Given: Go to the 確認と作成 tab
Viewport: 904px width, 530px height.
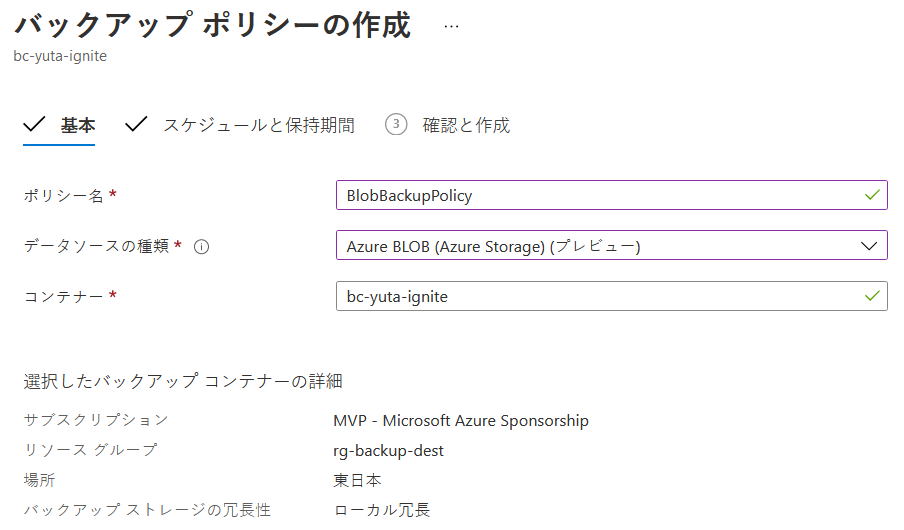Looking at the screenshot, I should 466,125.
